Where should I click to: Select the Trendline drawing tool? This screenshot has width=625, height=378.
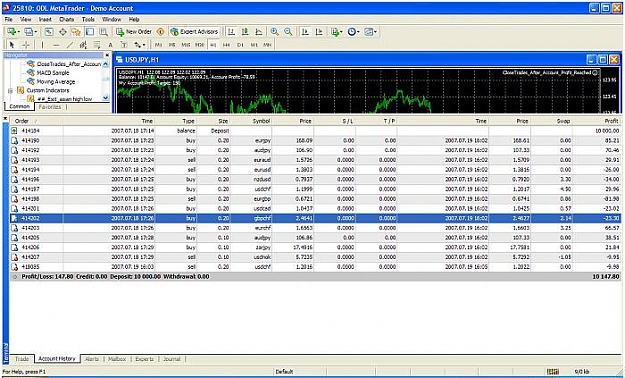click(x=69, y=45)
